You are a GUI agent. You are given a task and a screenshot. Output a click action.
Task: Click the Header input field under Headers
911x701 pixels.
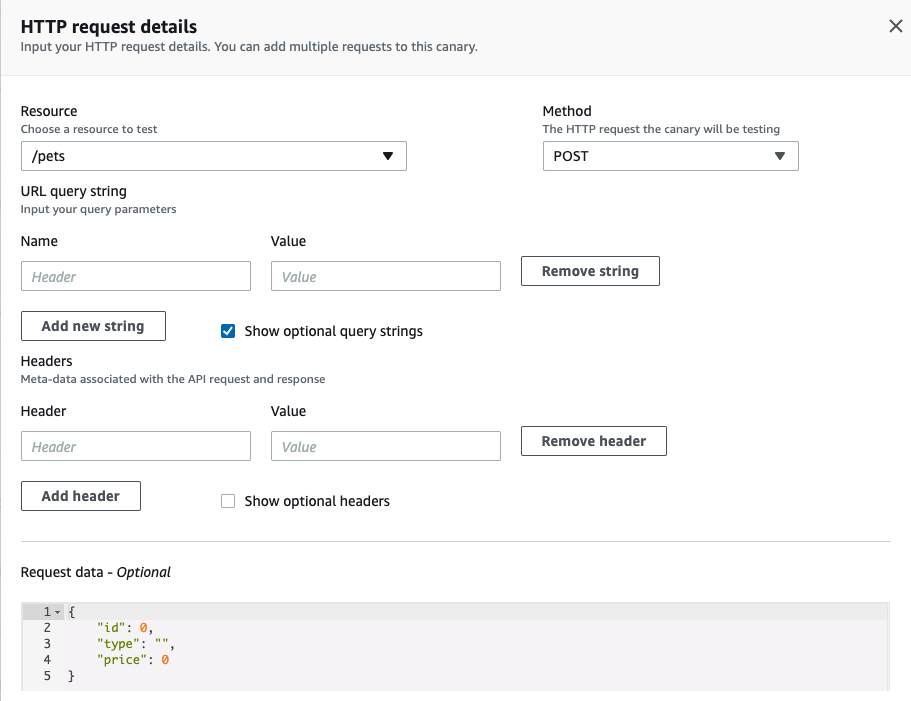coord(135,446)
